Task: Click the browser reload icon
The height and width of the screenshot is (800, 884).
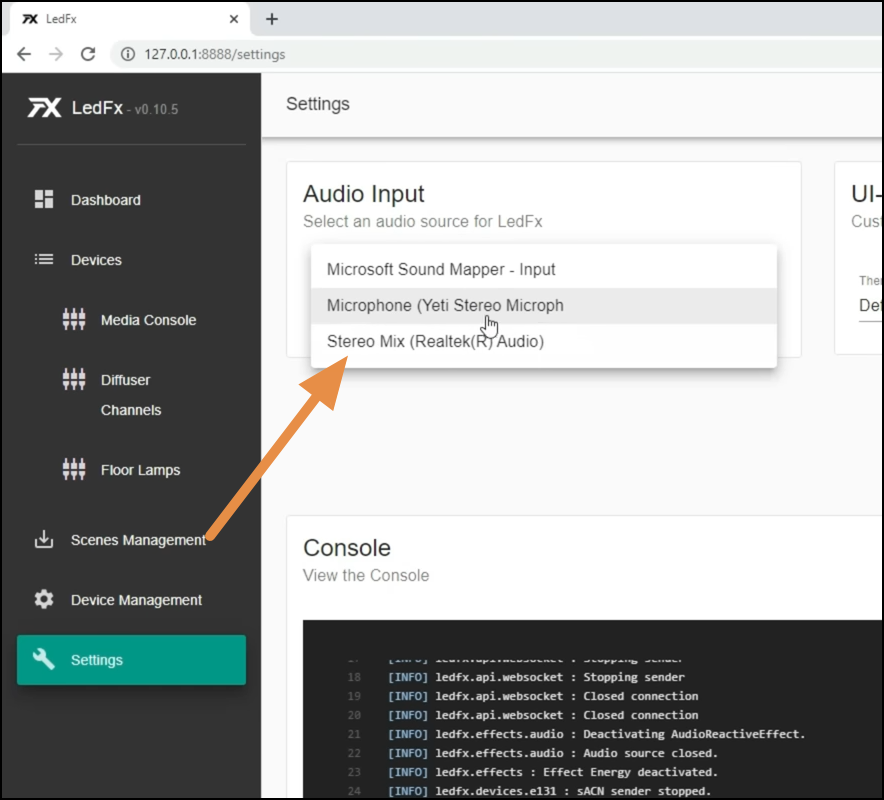Action: click(x=88, y=54)
